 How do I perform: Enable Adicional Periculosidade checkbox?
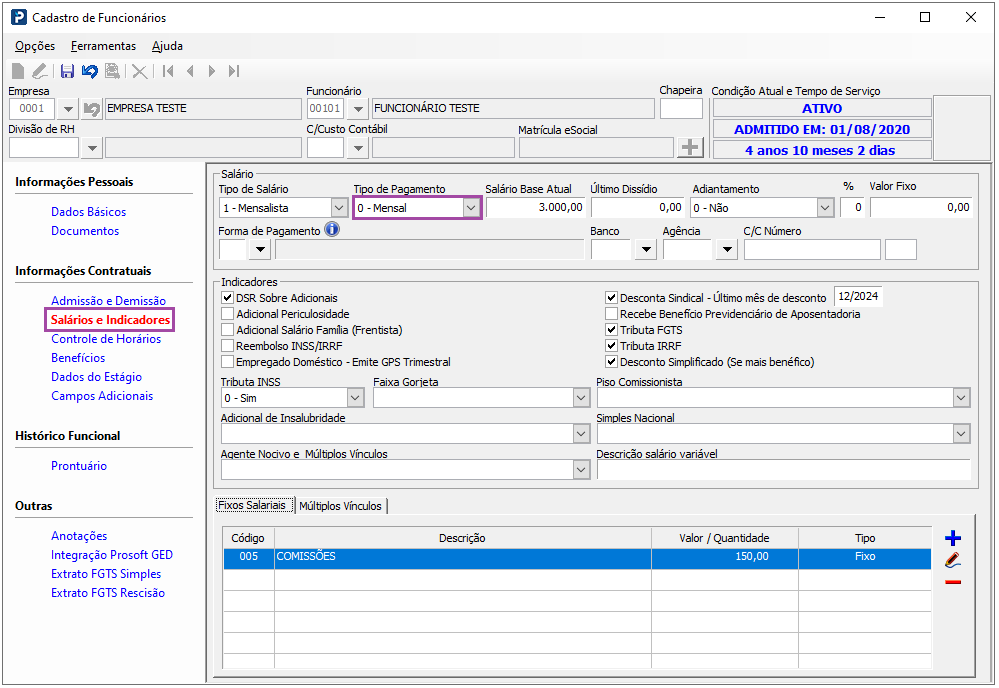pyautogui.click(x=228, y=314)
